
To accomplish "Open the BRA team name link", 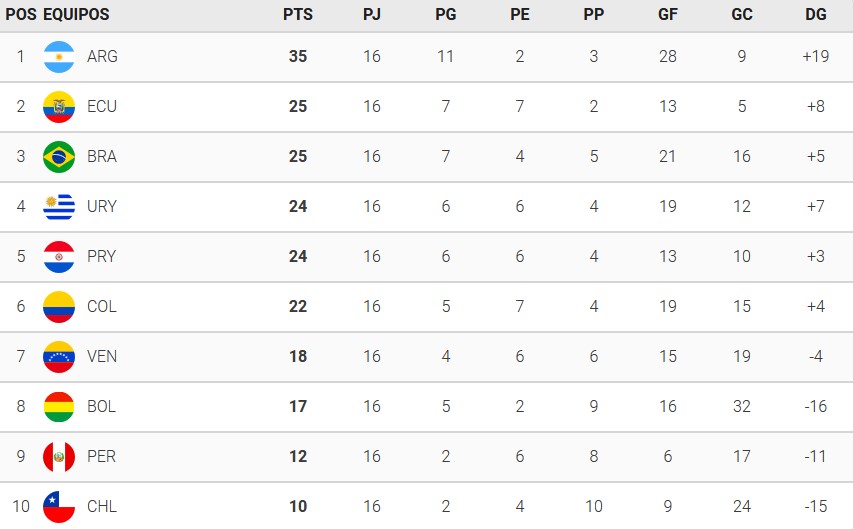I will click(102, 157).
